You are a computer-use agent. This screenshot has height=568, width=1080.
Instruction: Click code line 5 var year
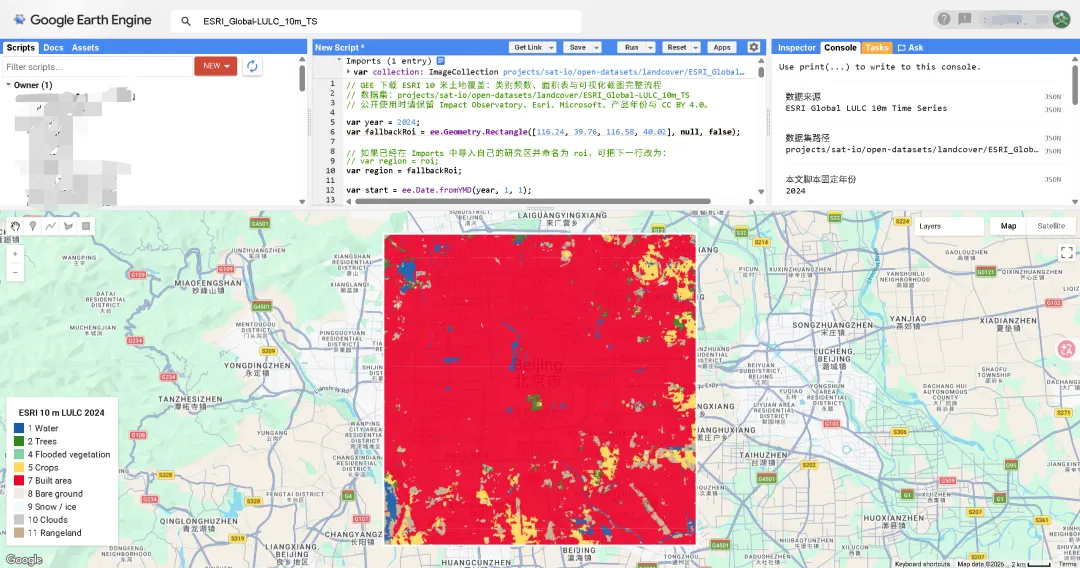383,122
